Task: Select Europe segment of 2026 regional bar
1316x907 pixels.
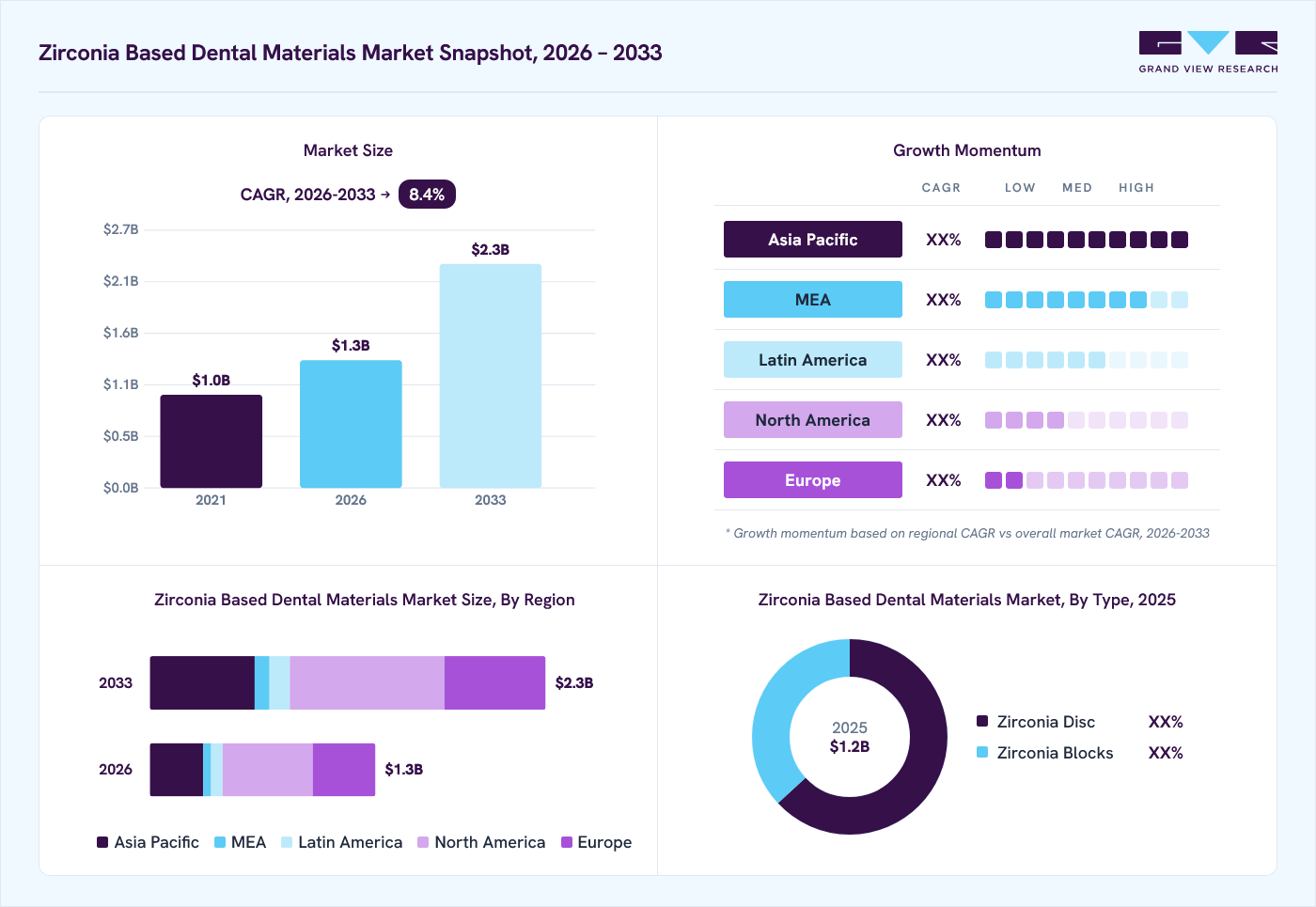Action: 344,770
